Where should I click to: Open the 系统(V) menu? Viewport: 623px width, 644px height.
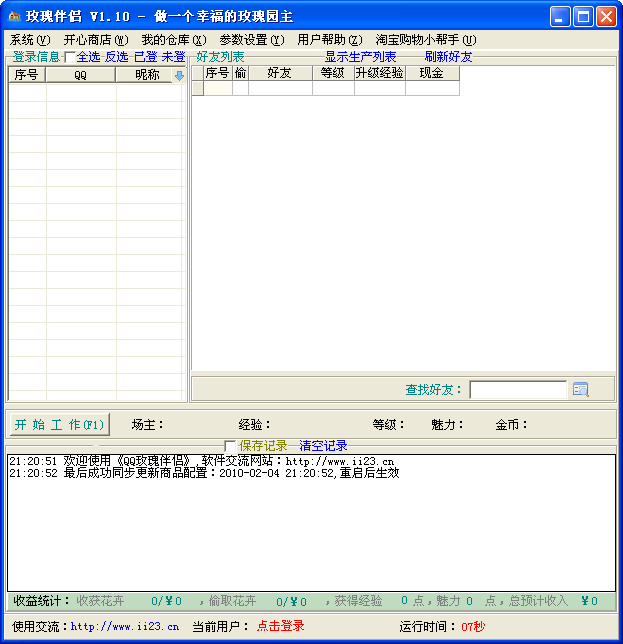30,40
